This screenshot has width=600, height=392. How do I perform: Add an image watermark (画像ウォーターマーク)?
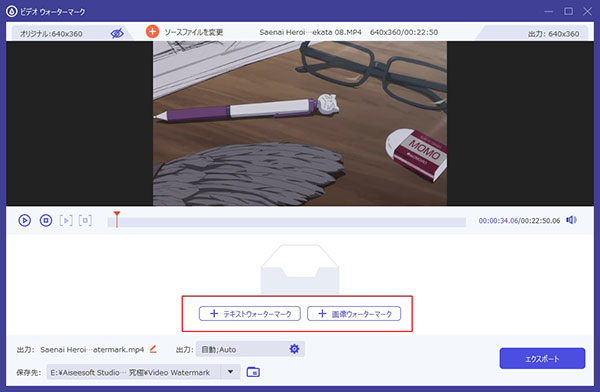point(354,314)
